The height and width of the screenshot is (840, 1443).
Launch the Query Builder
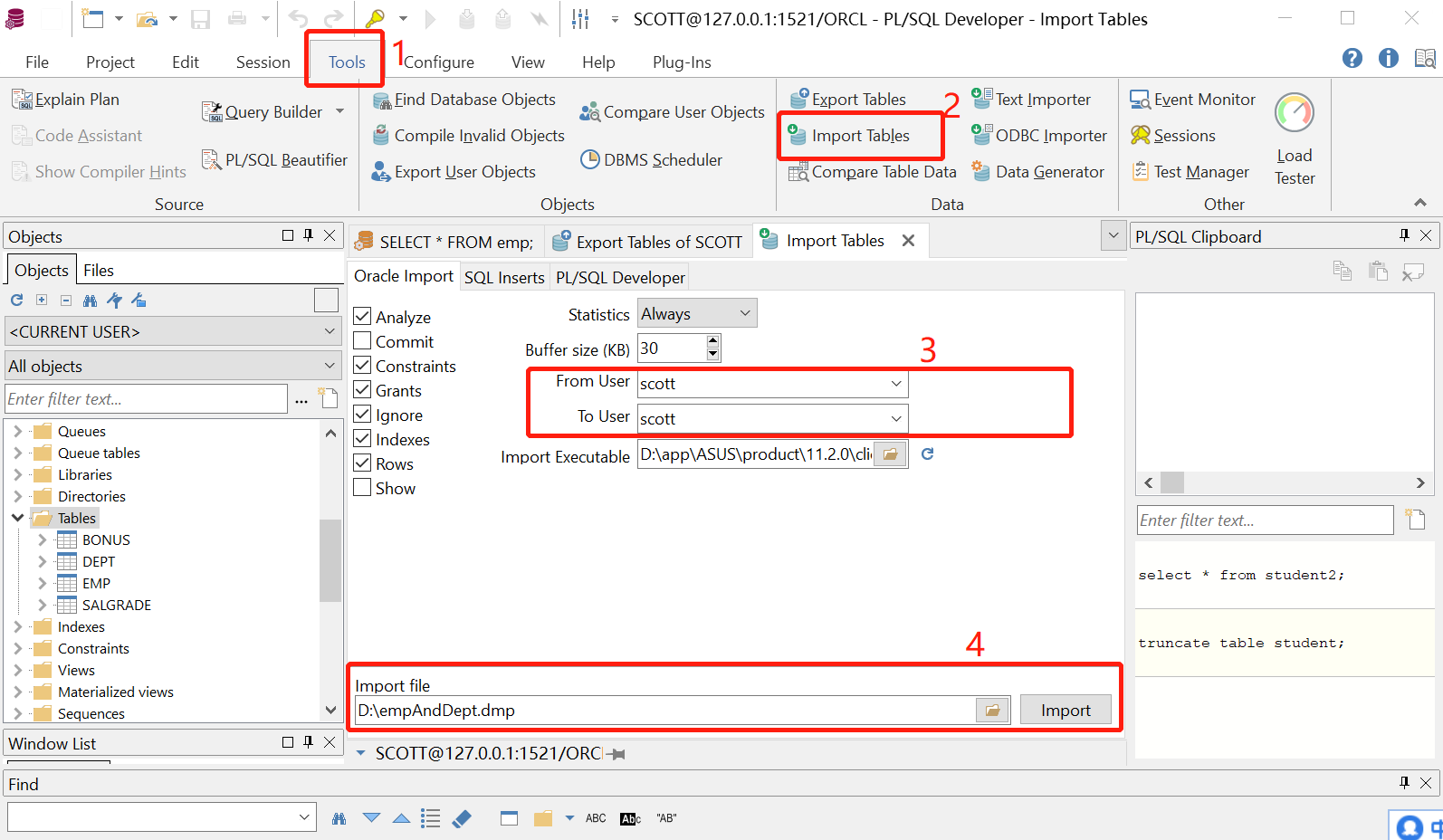point(263,112)
